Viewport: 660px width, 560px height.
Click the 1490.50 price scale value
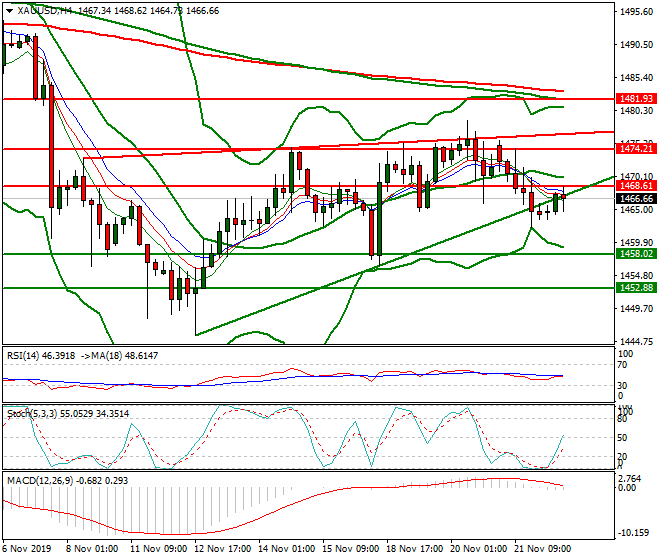coord(636,45)
